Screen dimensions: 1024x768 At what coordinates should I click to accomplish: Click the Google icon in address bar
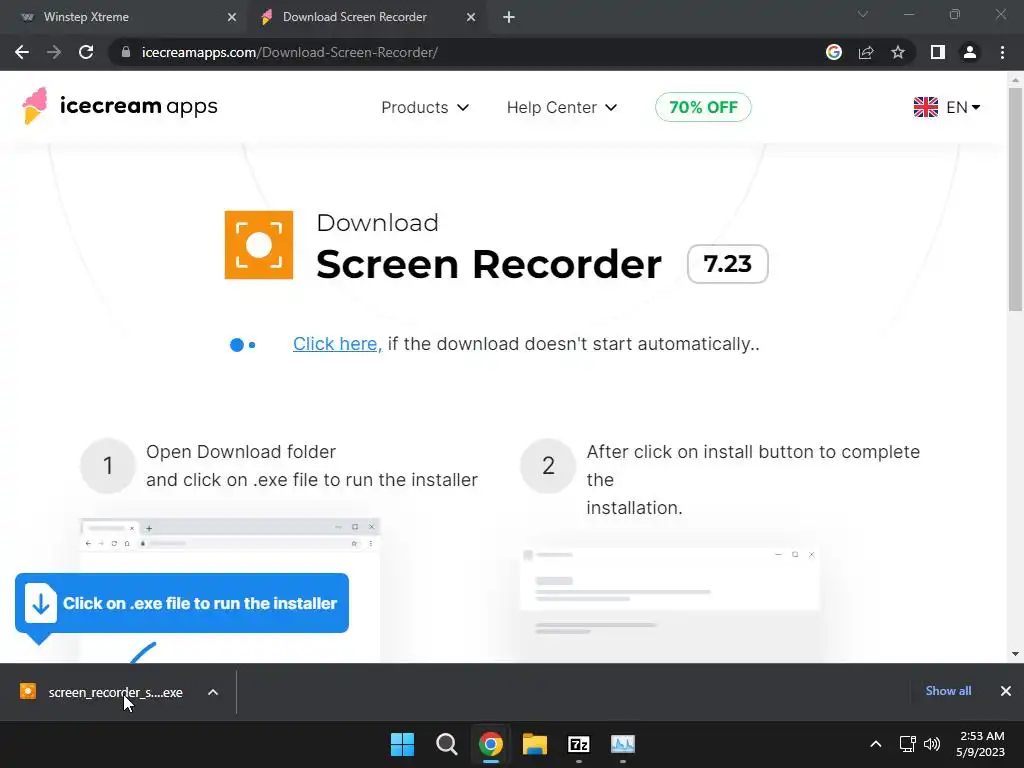[833, 52]
